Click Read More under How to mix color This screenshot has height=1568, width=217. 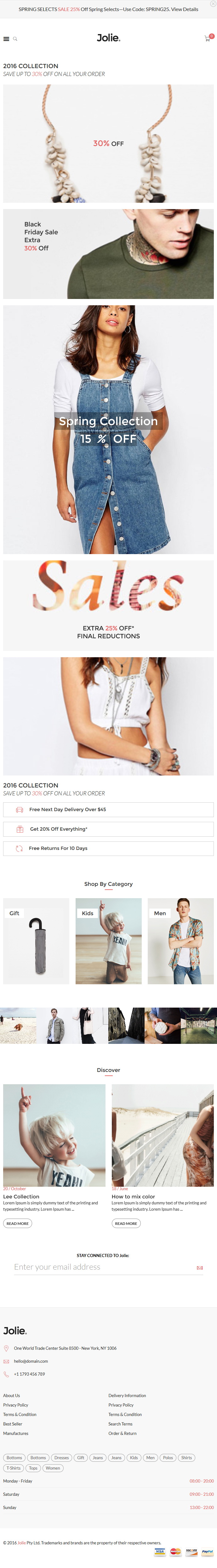tap(126, 1224)
